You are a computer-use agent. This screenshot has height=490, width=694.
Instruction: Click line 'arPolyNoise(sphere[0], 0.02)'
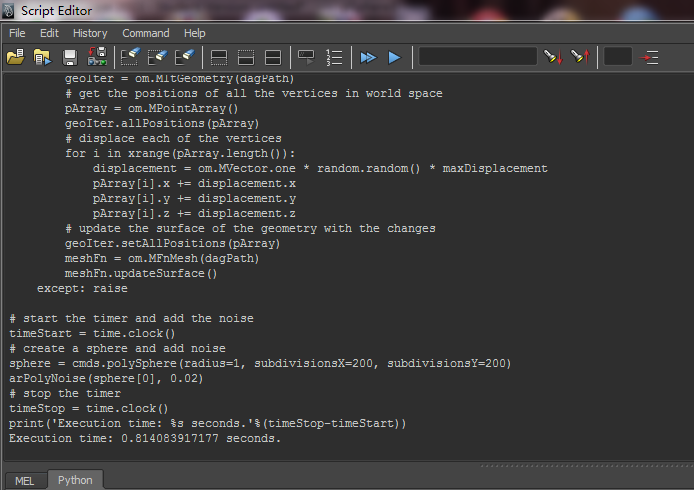click(x=106, y=379)
